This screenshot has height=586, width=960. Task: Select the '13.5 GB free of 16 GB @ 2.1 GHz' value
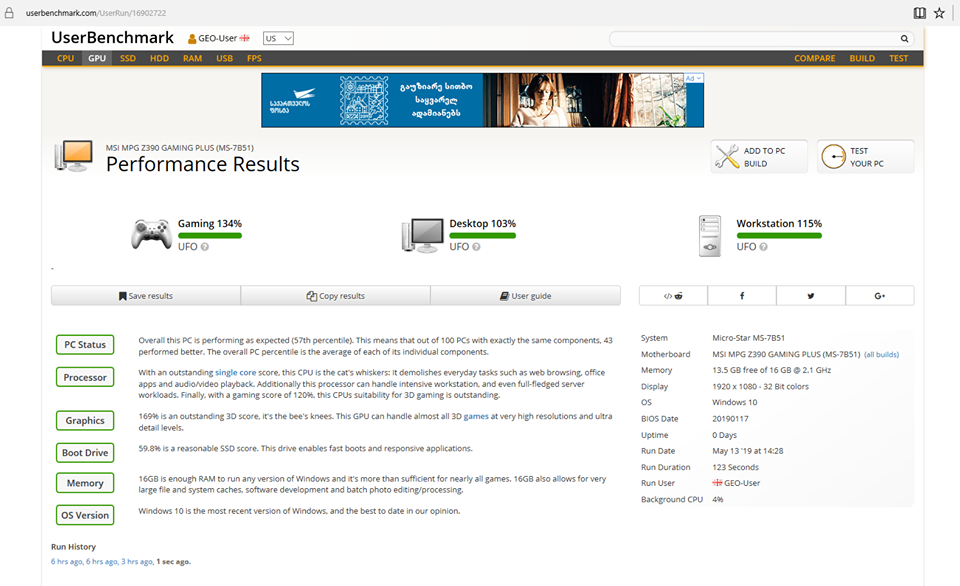point(771,370)
